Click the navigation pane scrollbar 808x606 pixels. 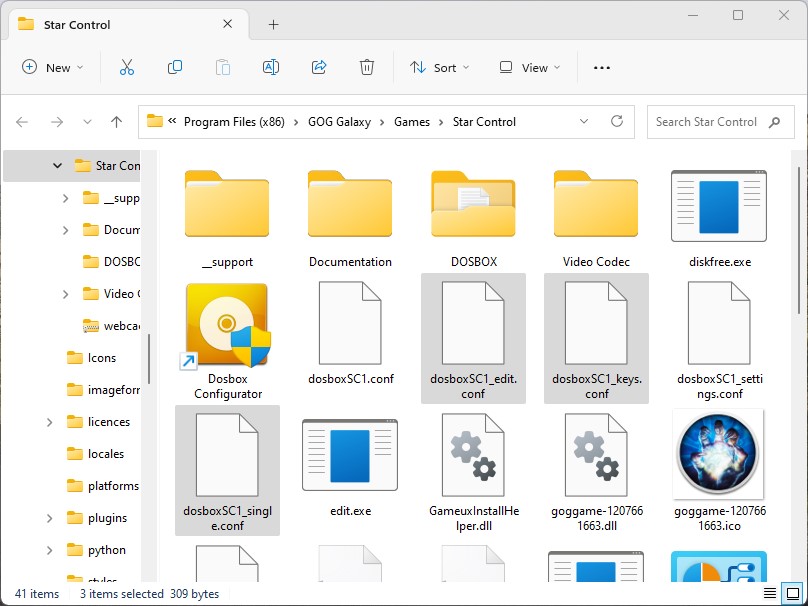tap(149, 359)
